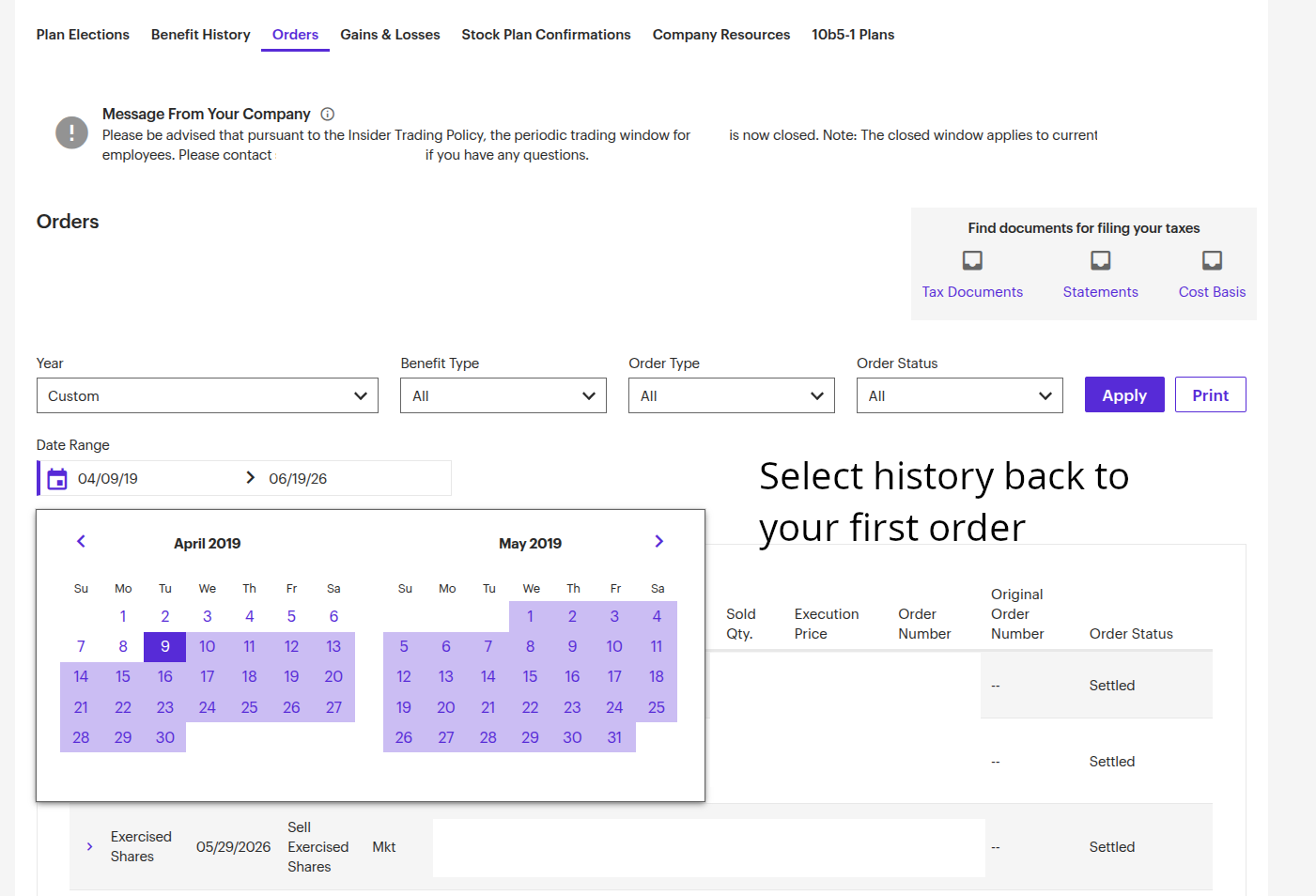The width and height of the screenshot is (1316, 896).
Task: Expand the Exercised Shares order row
Action: tap(89, 846)
